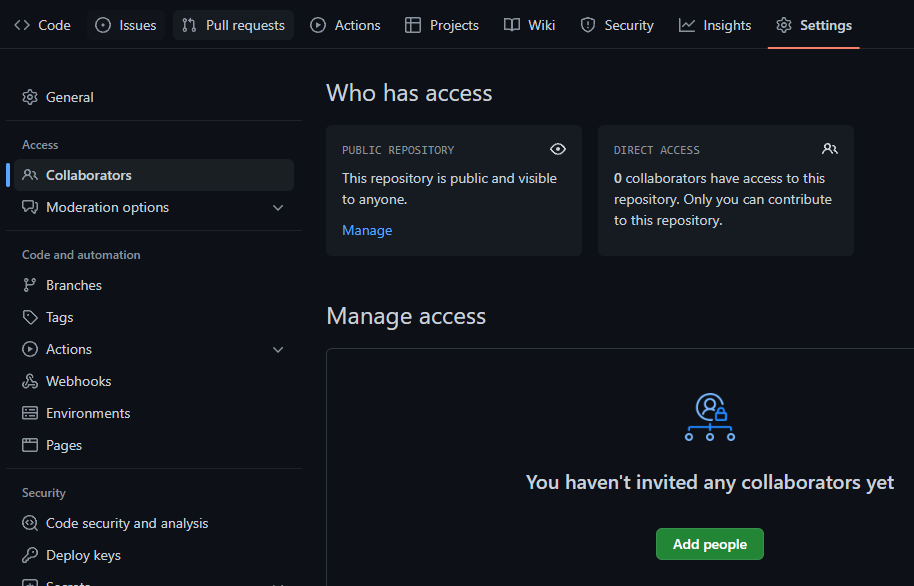The height and width of the screenshot is (586, 914).
Task: Click the 'Code and automation' section label
Action: pyautogui.click(x=81, y=255)
